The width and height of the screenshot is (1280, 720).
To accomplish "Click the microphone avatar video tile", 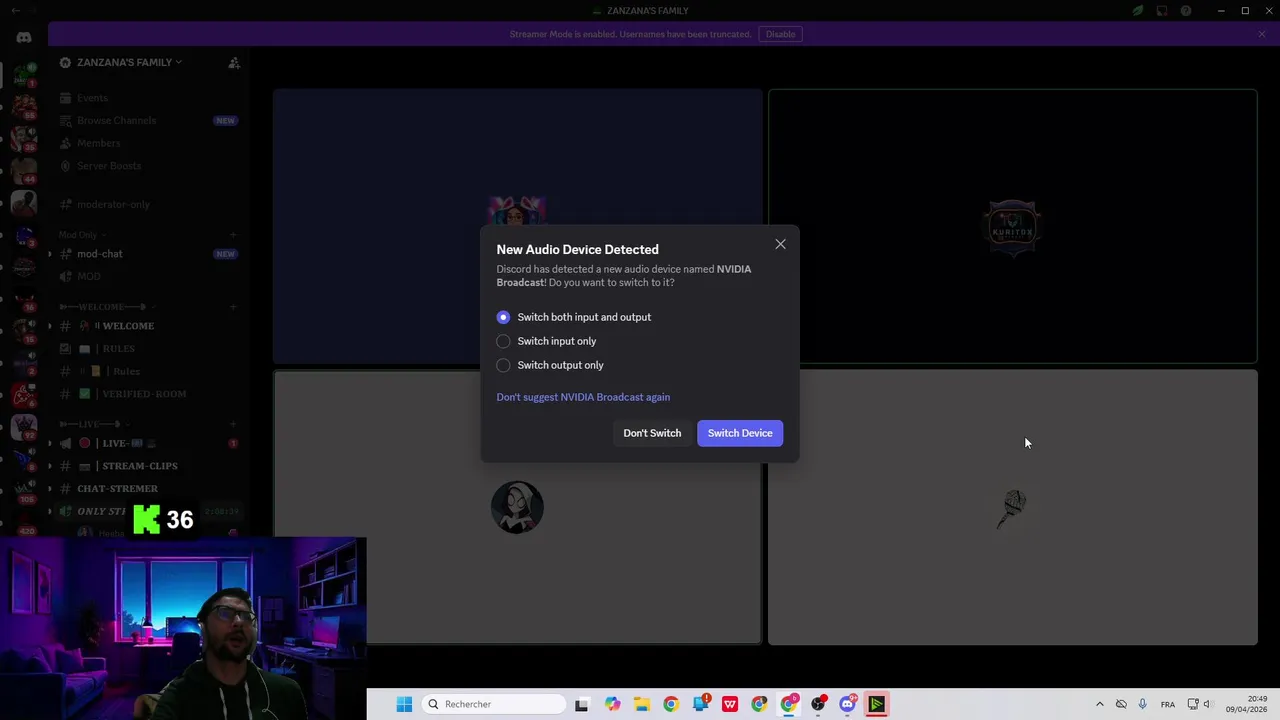I will point(1012,507).
